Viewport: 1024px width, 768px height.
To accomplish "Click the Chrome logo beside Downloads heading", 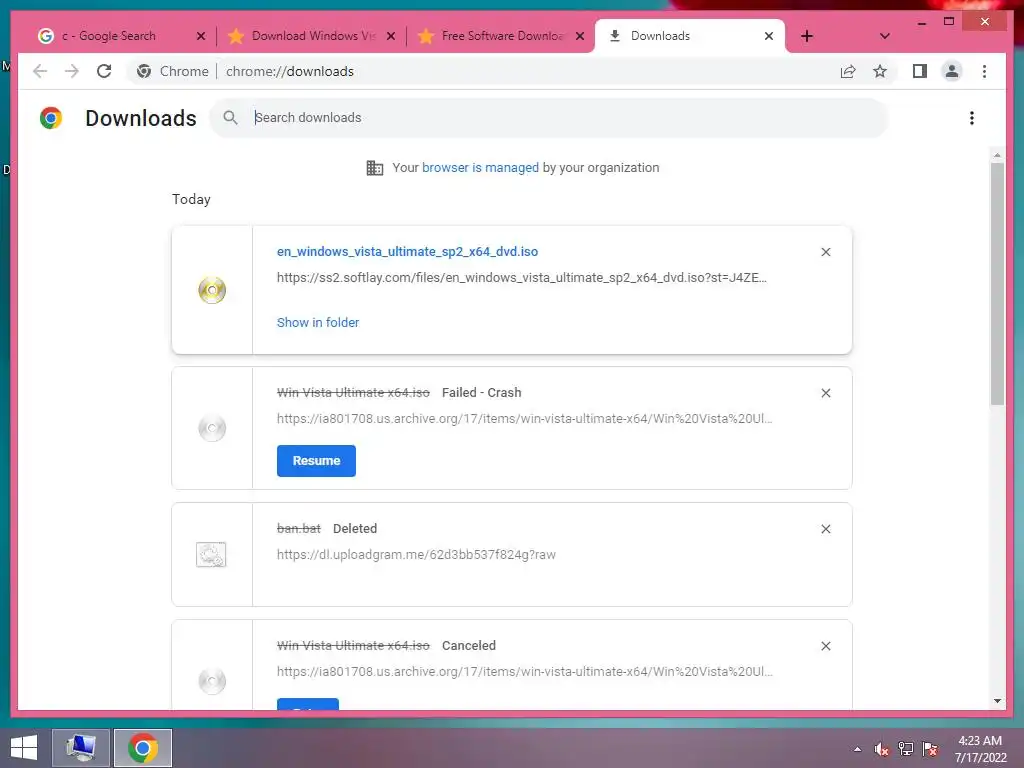I will coord(51,118).
